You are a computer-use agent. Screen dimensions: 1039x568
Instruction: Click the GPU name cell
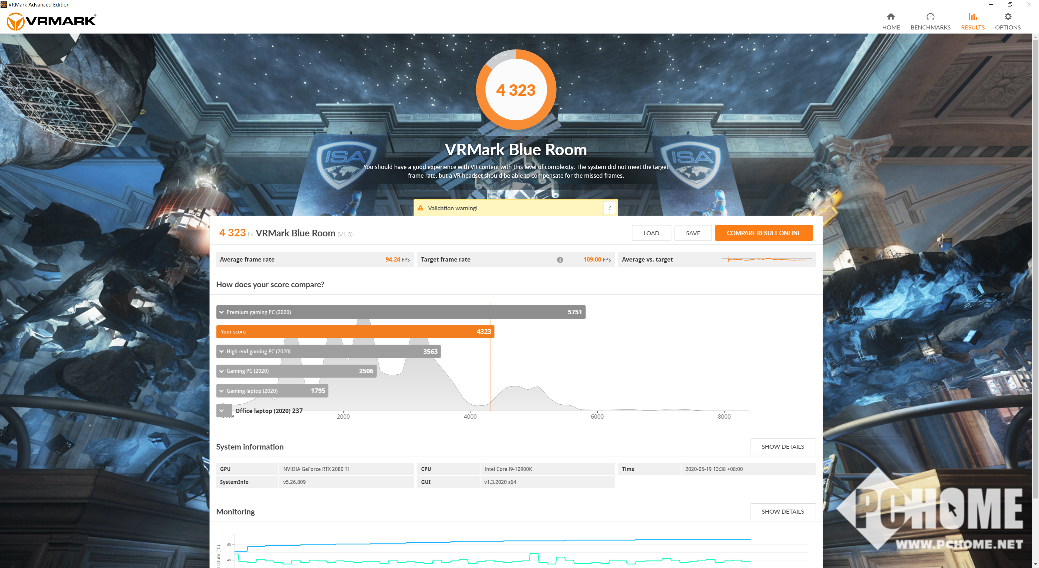click(x=347, y=469)
